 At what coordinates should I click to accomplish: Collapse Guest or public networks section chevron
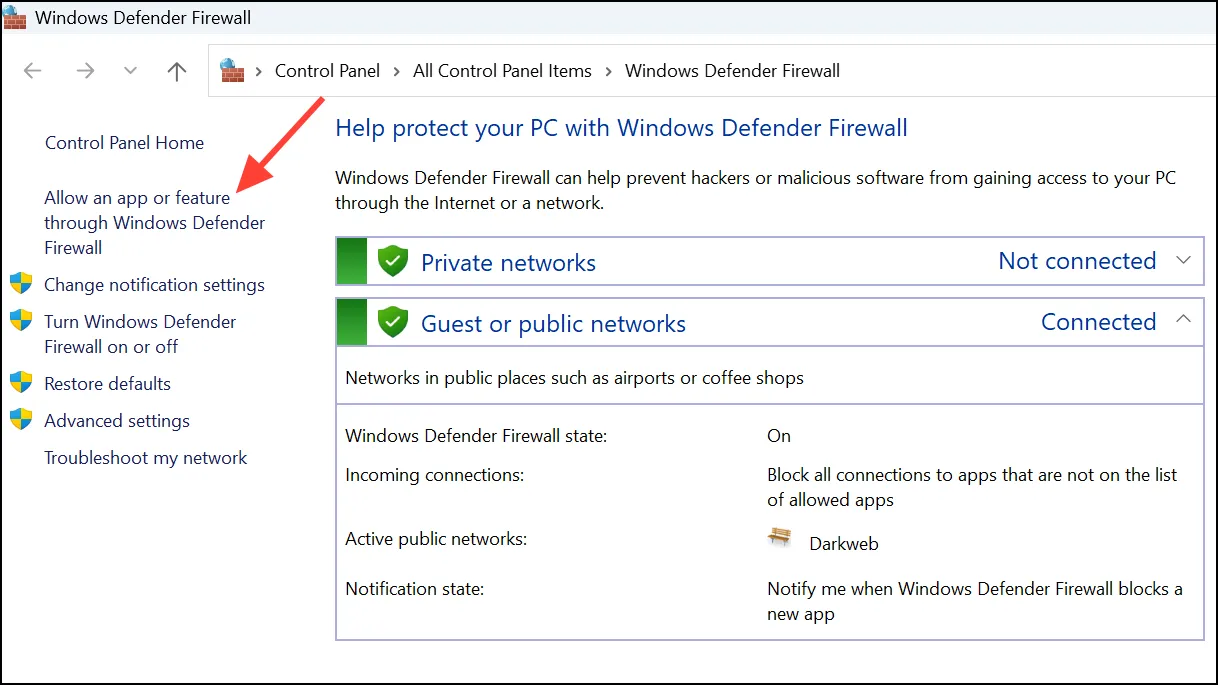1183,319
